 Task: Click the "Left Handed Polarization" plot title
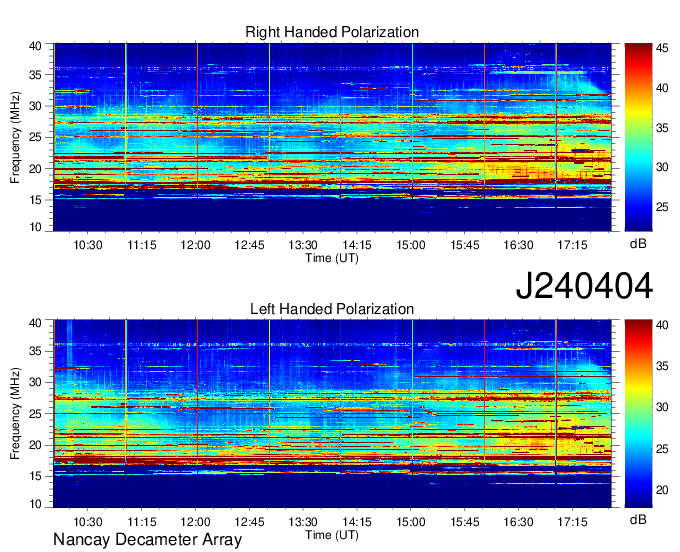(x=332, y=309)
